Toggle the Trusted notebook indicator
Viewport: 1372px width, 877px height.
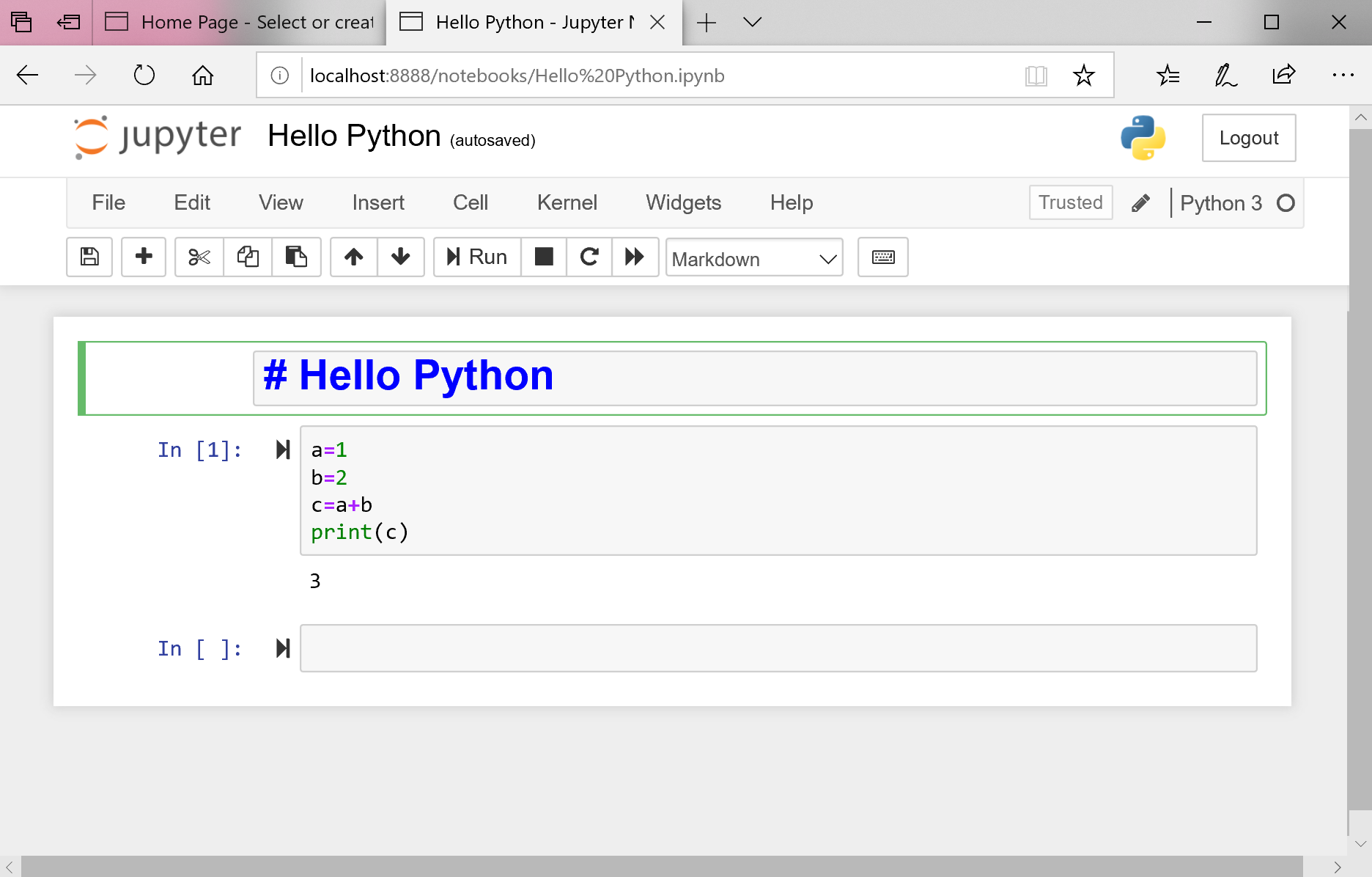pyautogui.click(x=1070, y=202)
